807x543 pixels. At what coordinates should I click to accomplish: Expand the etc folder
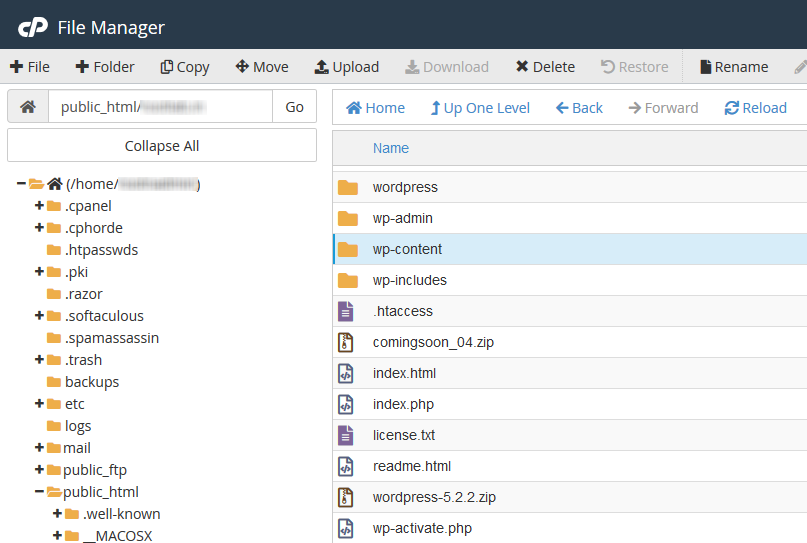(x=39, y=404)
